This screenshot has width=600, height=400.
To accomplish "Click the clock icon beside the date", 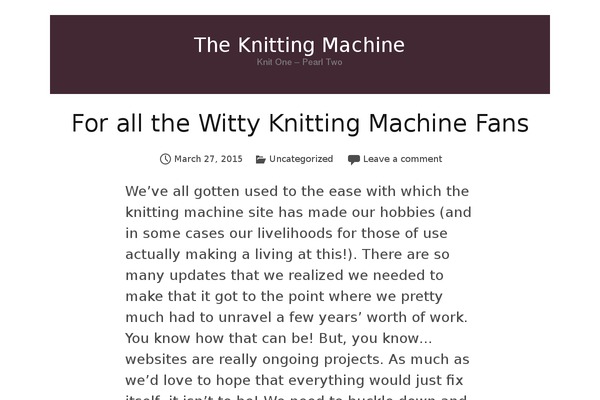I will point(165,159).
